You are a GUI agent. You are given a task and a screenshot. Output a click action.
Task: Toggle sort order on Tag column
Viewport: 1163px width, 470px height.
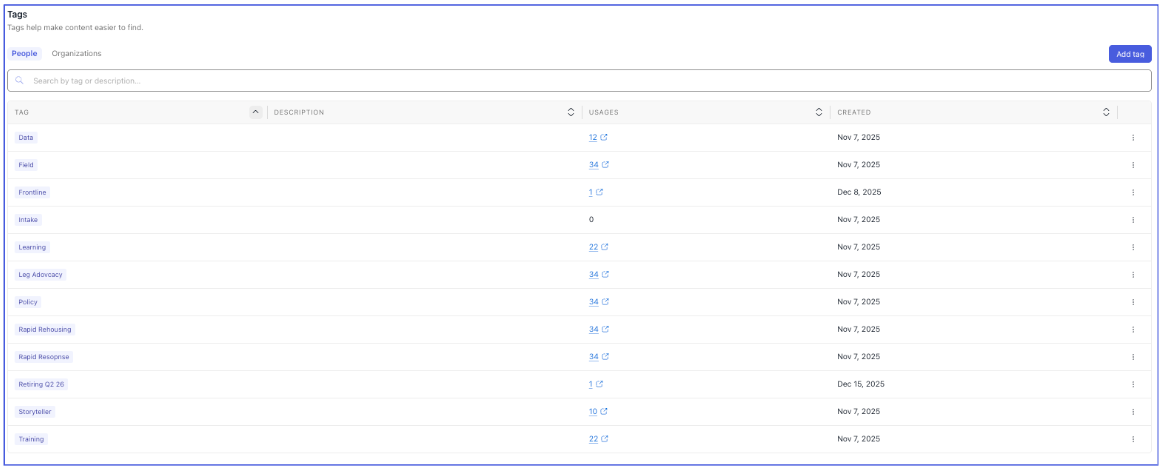pos(255,112)
